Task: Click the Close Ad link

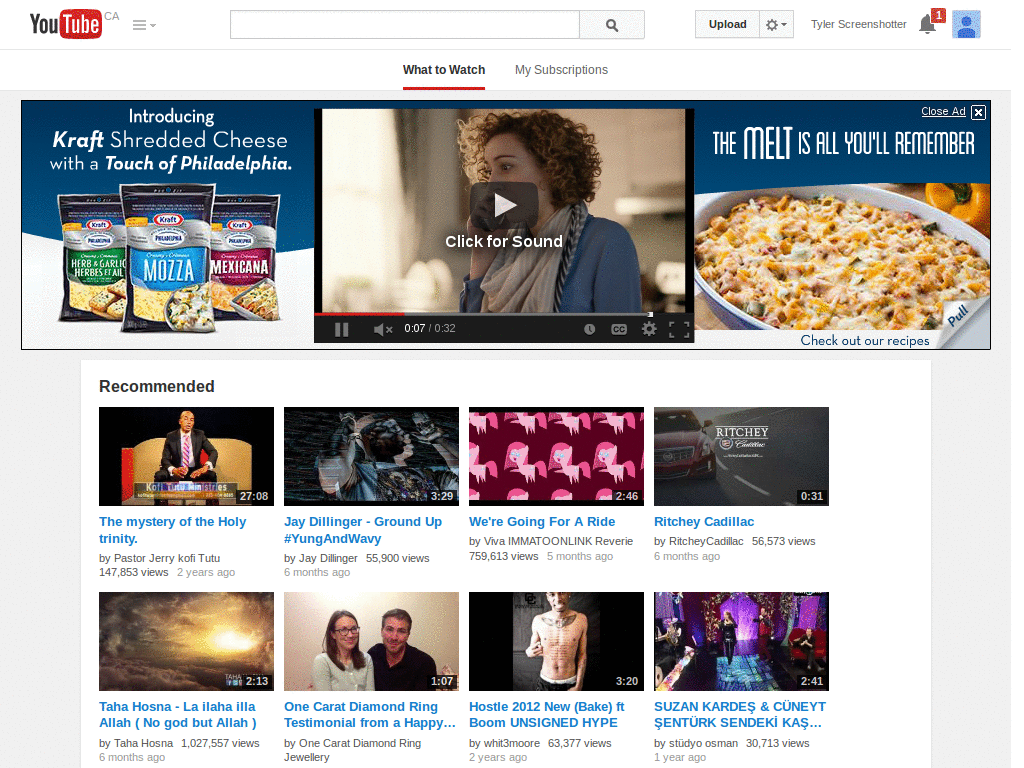Action: point(943,112)
